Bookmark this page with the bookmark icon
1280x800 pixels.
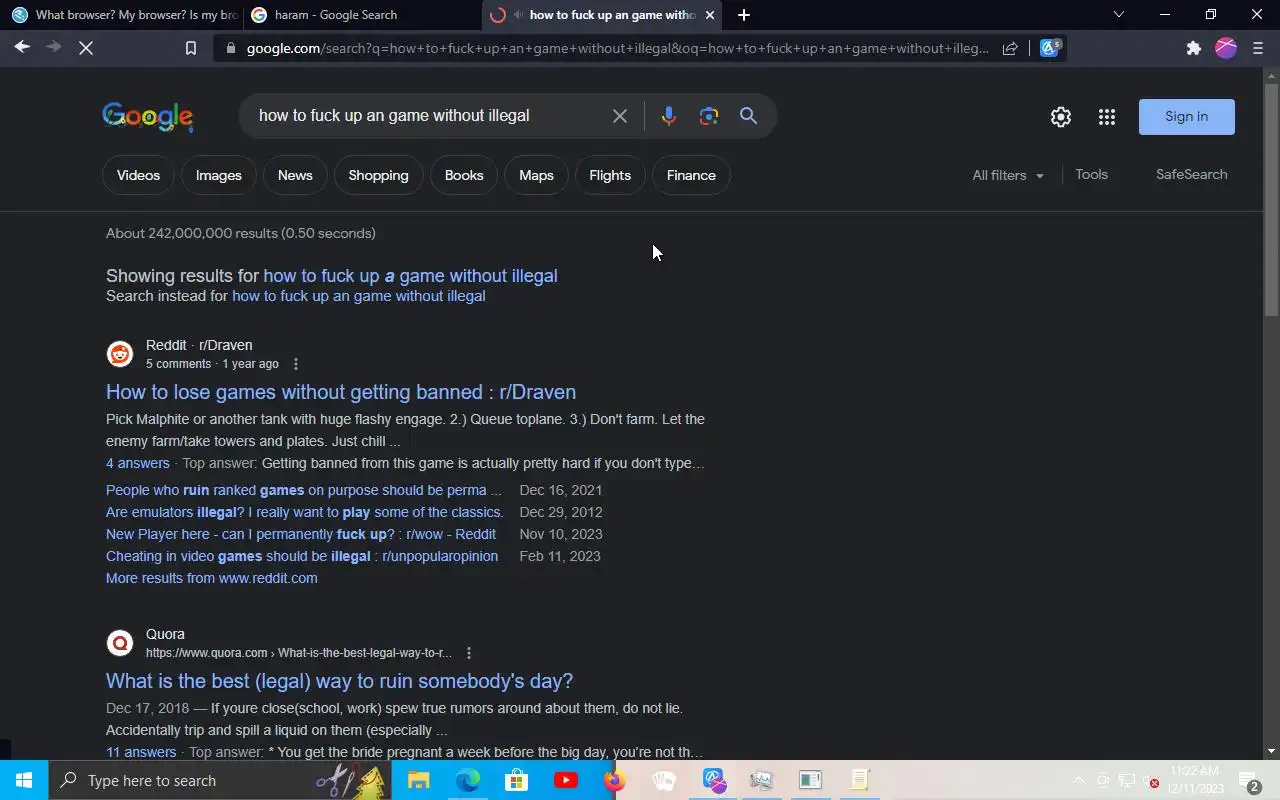point(191,48)
